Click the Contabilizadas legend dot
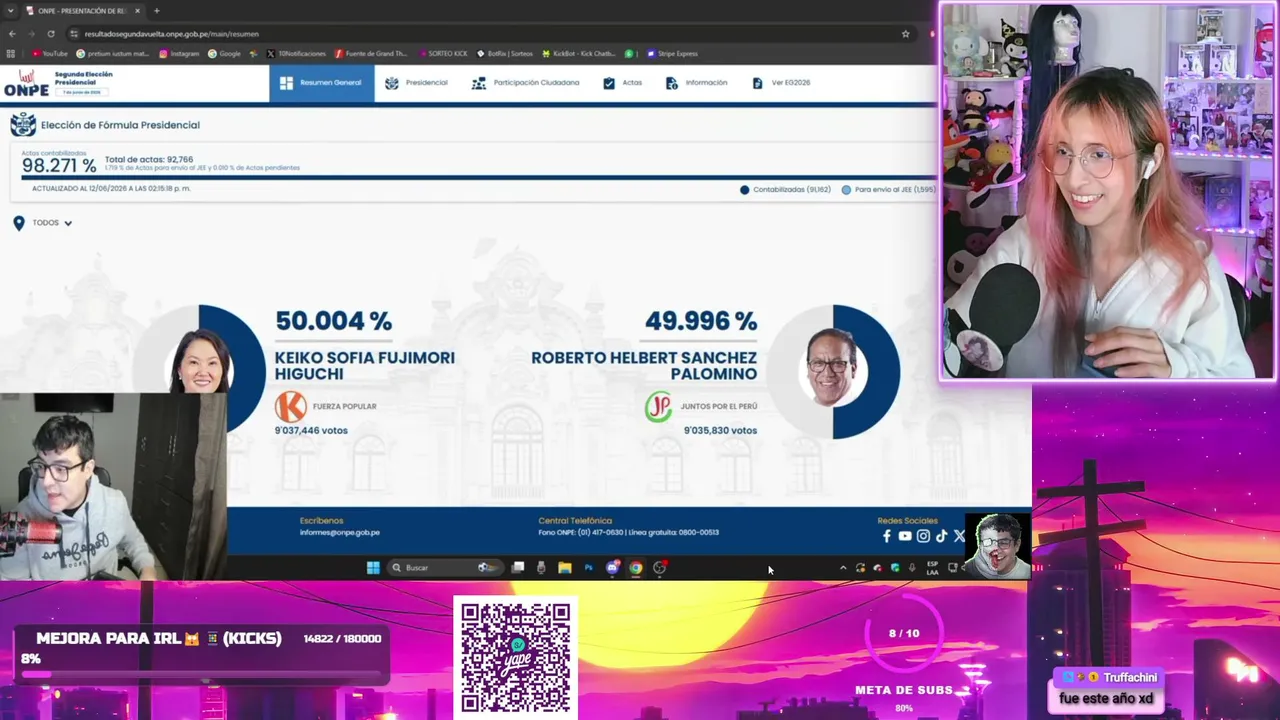 (744, 190)
